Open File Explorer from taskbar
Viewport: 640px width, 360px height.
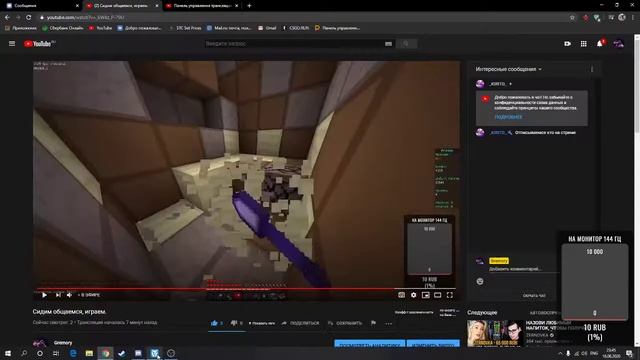click(89, 353)
